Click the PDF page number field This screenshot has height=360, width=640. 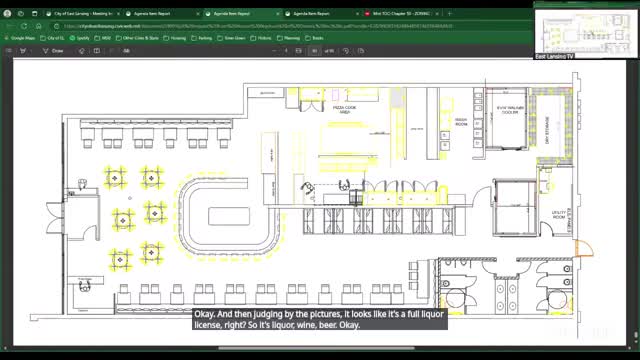[315, 51]
